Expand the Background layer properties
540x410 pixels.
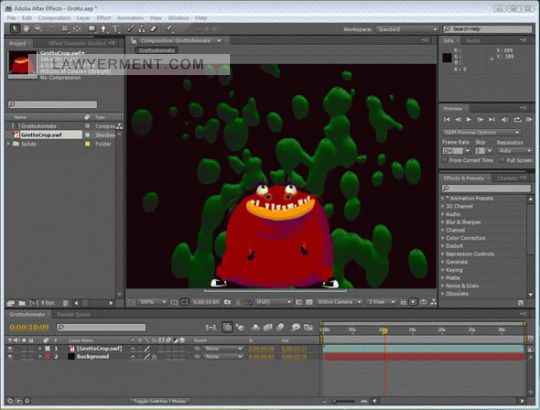(40, 357)
